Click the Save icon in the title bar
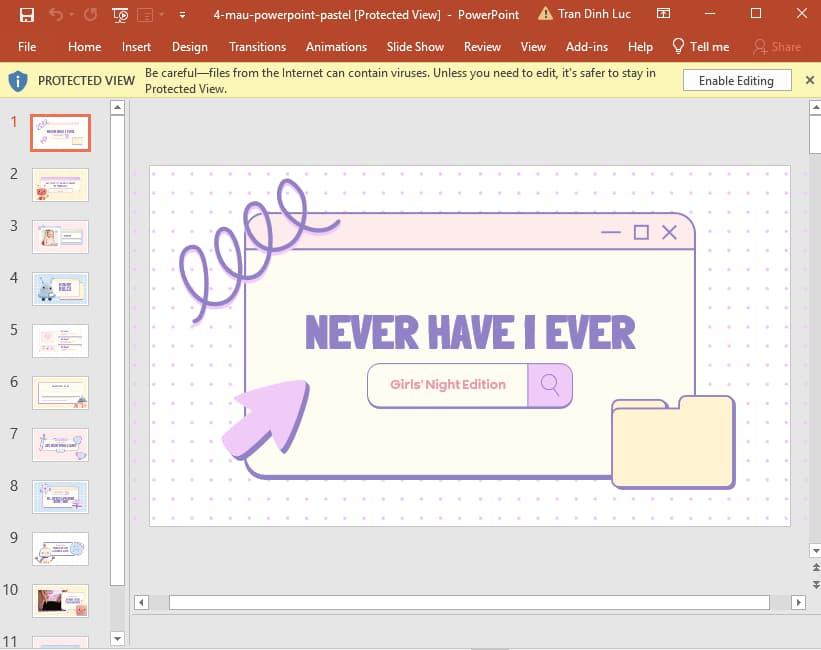Image resolution: width=821 pixels, height=650 pixels. coord(27,15)
